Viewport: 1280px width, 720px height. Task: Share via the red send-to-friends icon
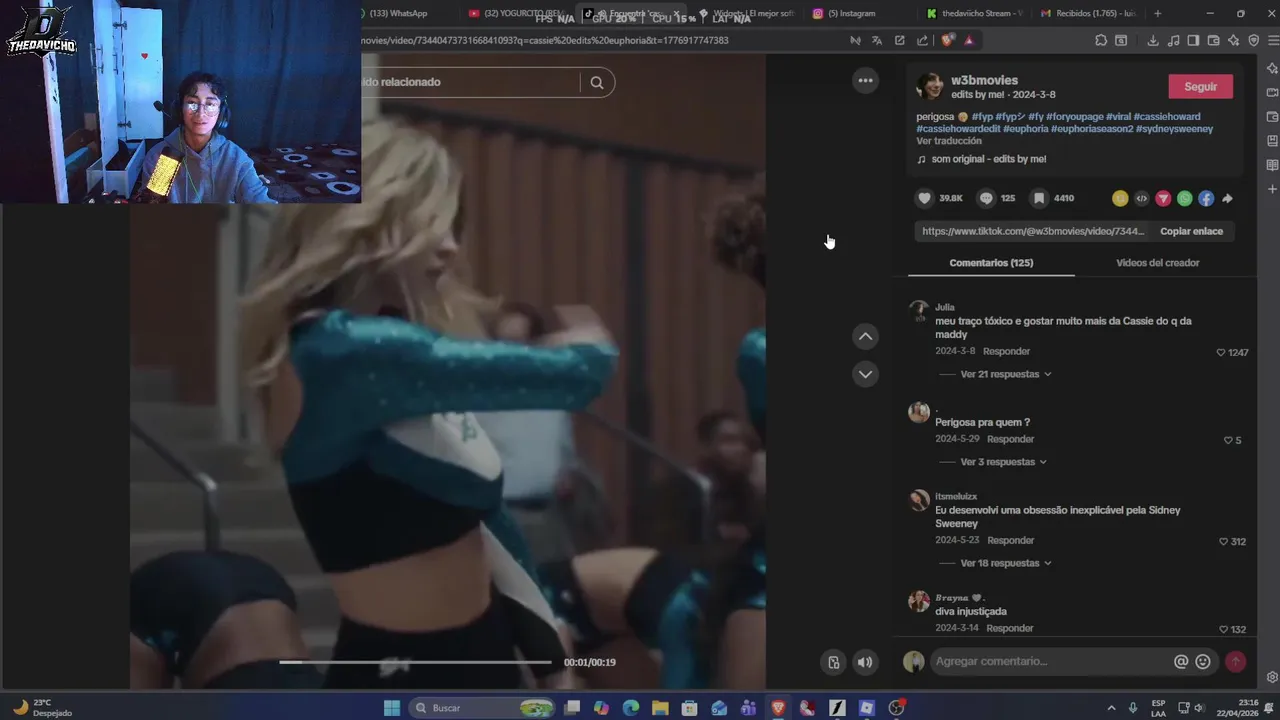pos(1163,198)
